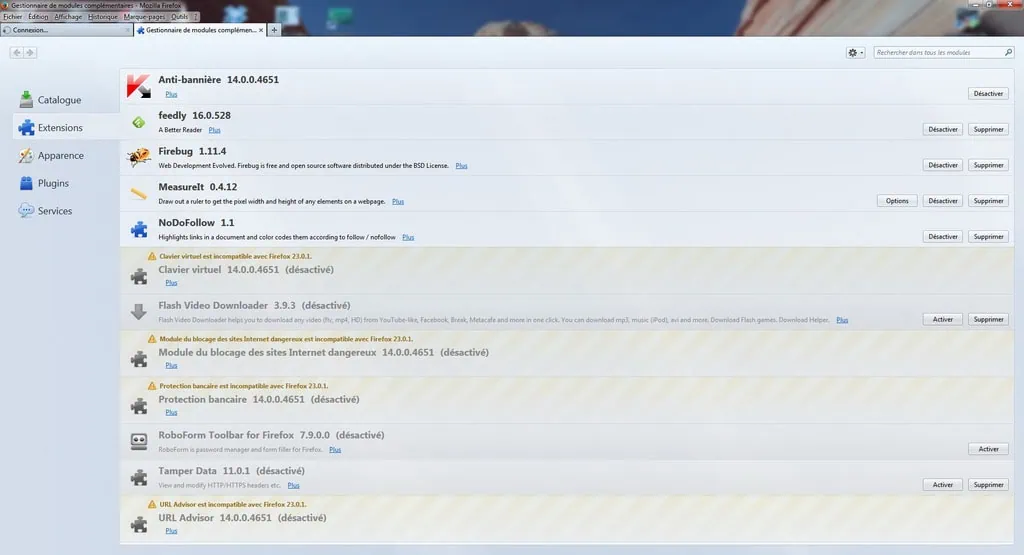Click the Flash Video Downloader arrow icon
The width and height of the screenshot is (1024, 555).
[139, 311]
